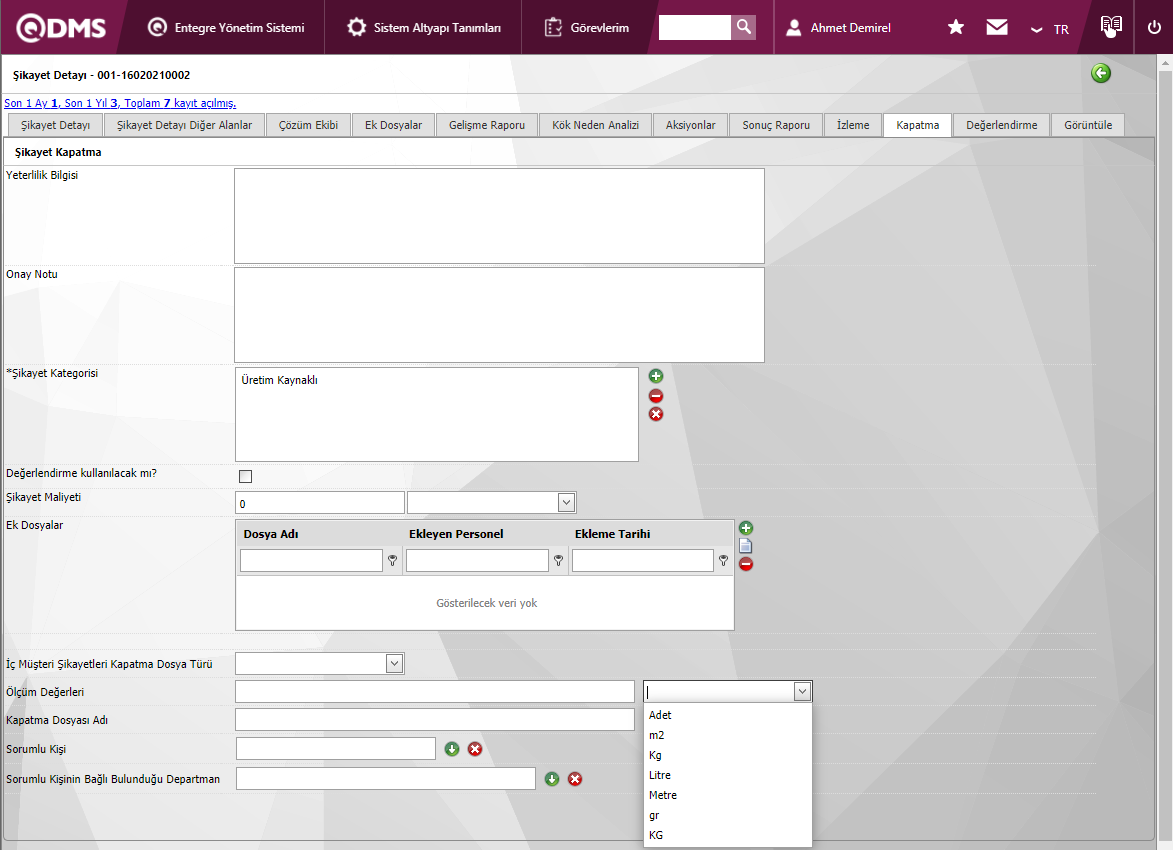Add attachment in Ek Dosyalar with plus icon
Viewport: 1173px width, 850px height.
tap(745, 528)
